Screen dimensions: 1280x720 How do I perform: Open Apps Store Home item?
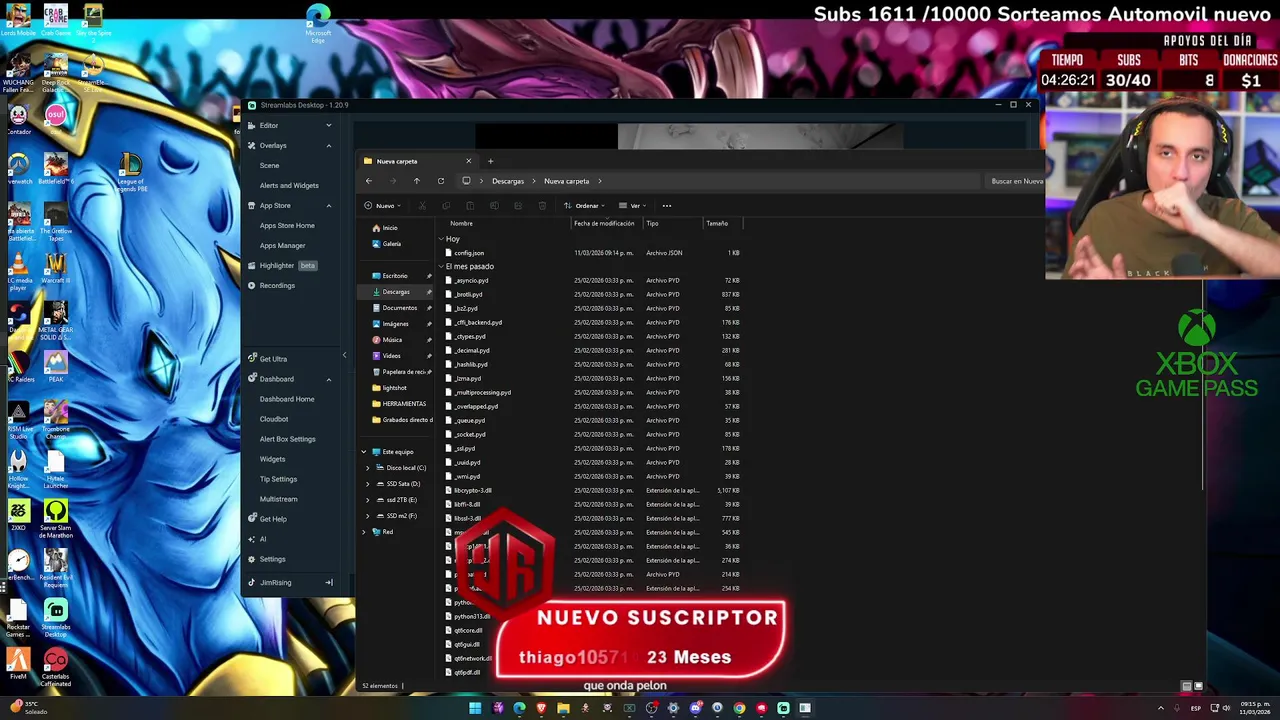pos(287,225)
